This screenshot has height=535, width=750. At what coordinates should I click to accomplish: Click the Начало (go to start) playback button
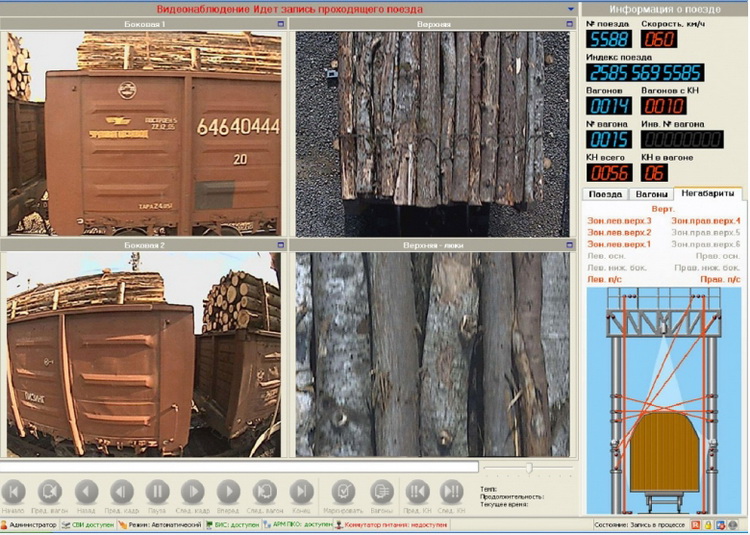[x=14, y=491]
